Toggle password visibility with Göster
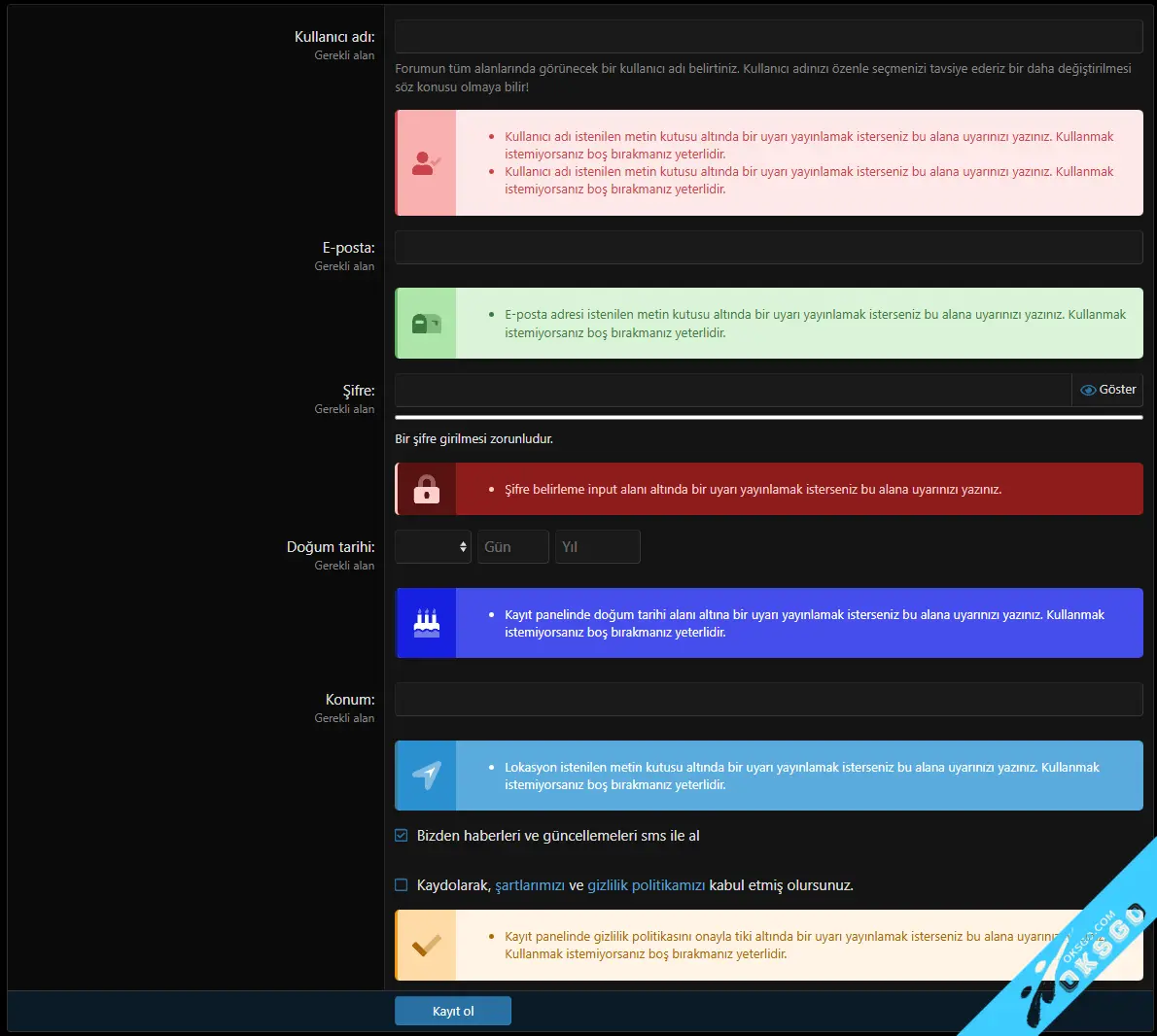1157x1036 pixels. 1107,390
